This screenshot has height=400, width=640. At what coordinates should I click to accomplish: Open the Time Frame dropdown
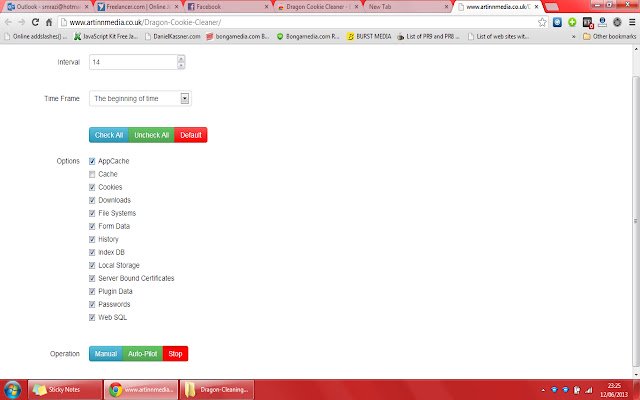coord(140,98)
